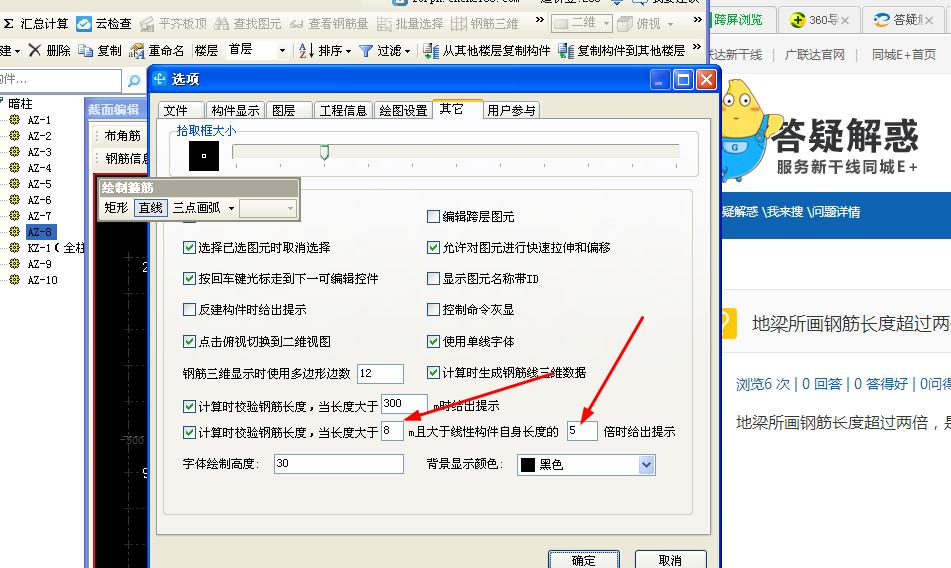Click the 平齐板顶 toolbar icon
Image resolution: width=951 pixels, height=568 pixels.
147,24
